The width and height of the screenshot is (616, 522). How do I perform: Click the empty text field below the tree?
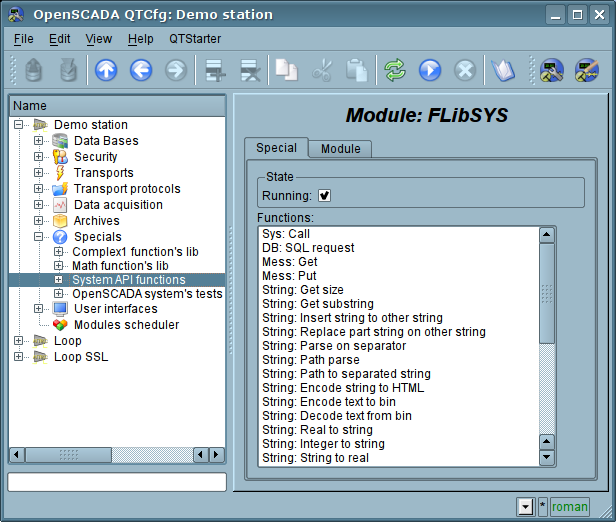[117, 482]
